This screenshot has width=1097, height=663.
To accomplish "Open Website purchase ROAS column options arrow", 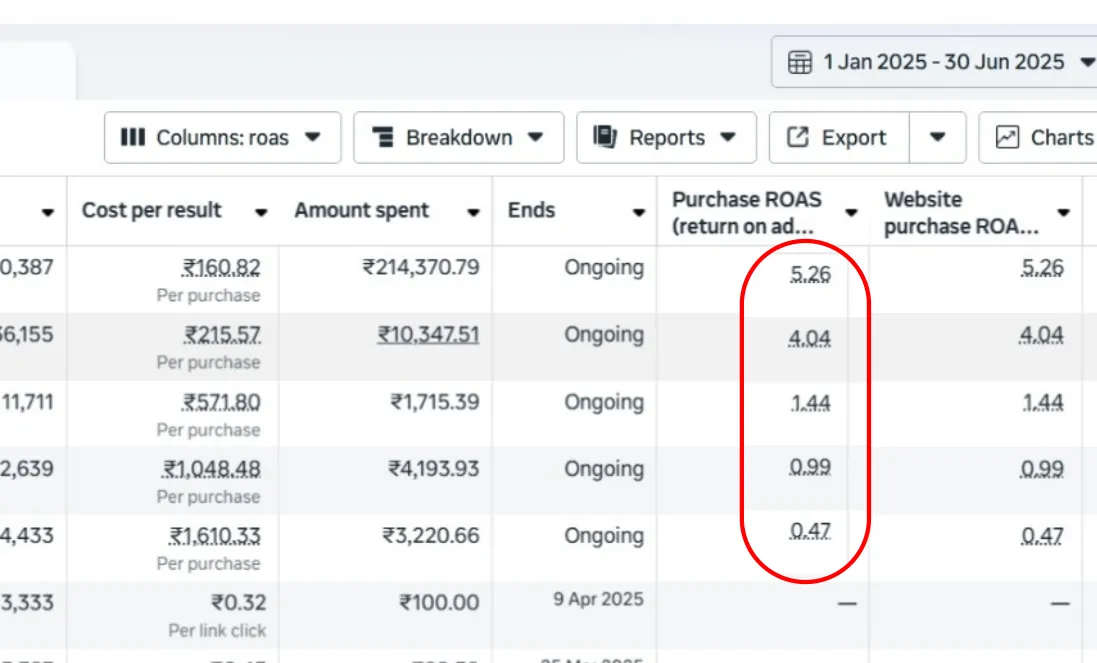I will [1063, 212].
